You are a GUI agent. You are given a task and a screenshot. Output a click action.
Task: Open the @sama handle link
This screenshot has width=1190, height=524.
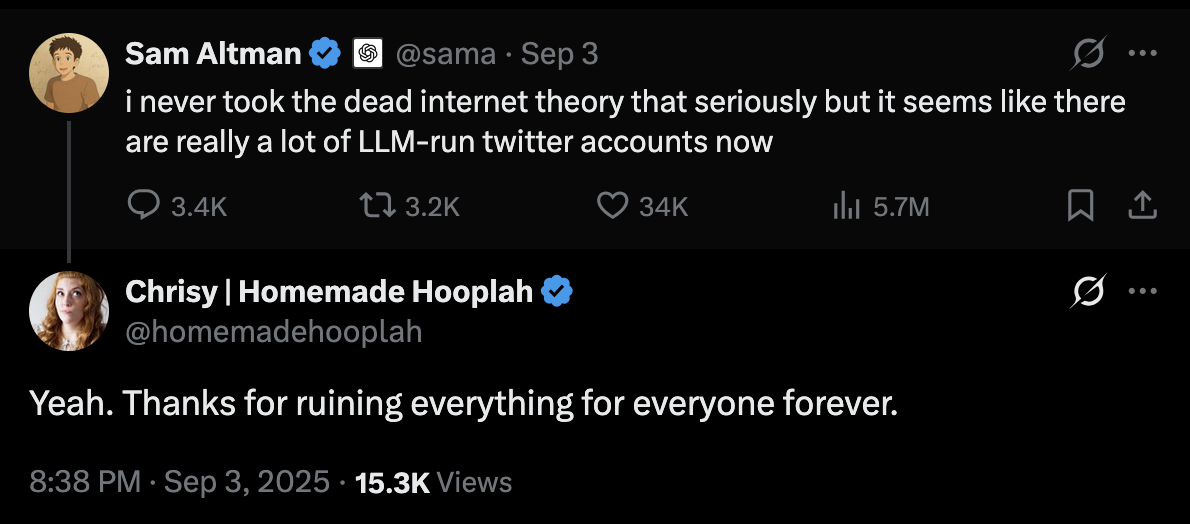coord(446,54)
